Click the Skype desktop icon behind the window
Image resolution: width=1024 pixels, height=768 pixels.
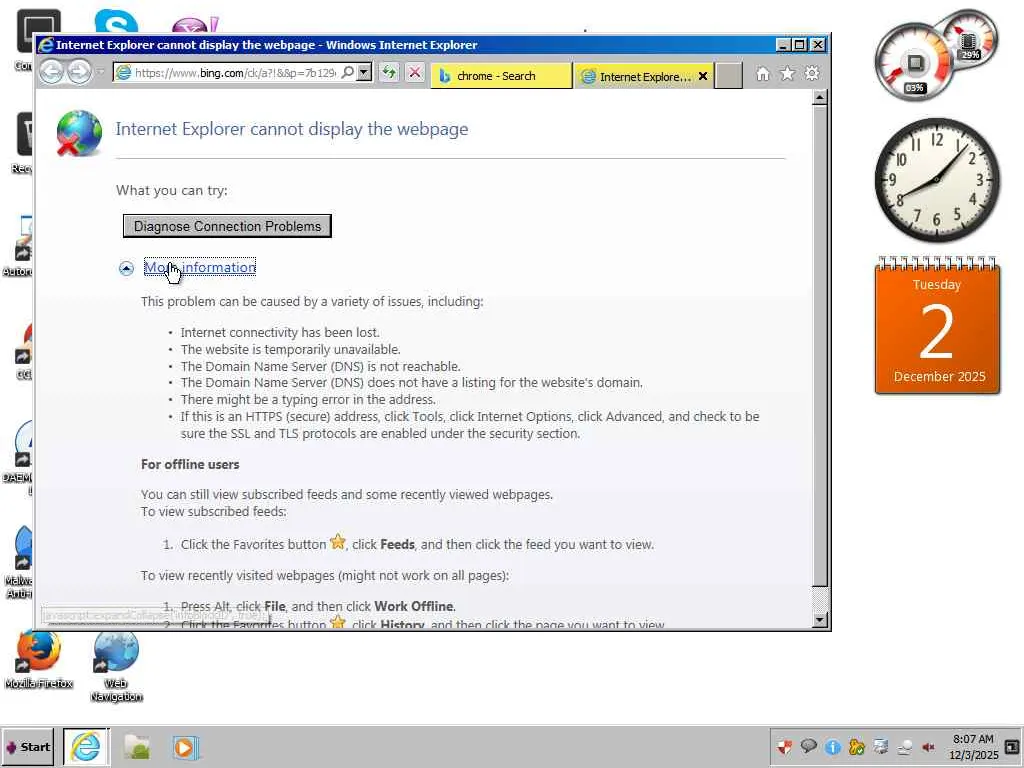(x=116, y=21)
